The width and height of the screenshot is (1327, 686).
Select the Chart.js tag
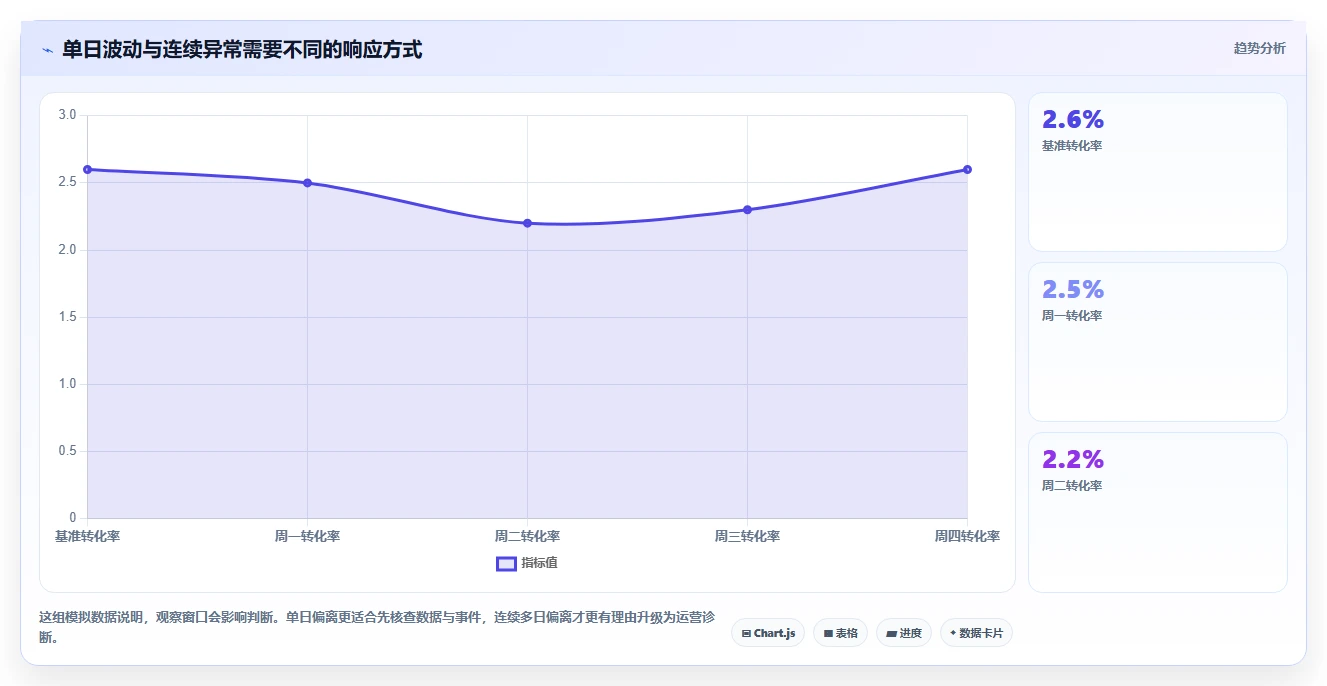click(x=768, y=633)
